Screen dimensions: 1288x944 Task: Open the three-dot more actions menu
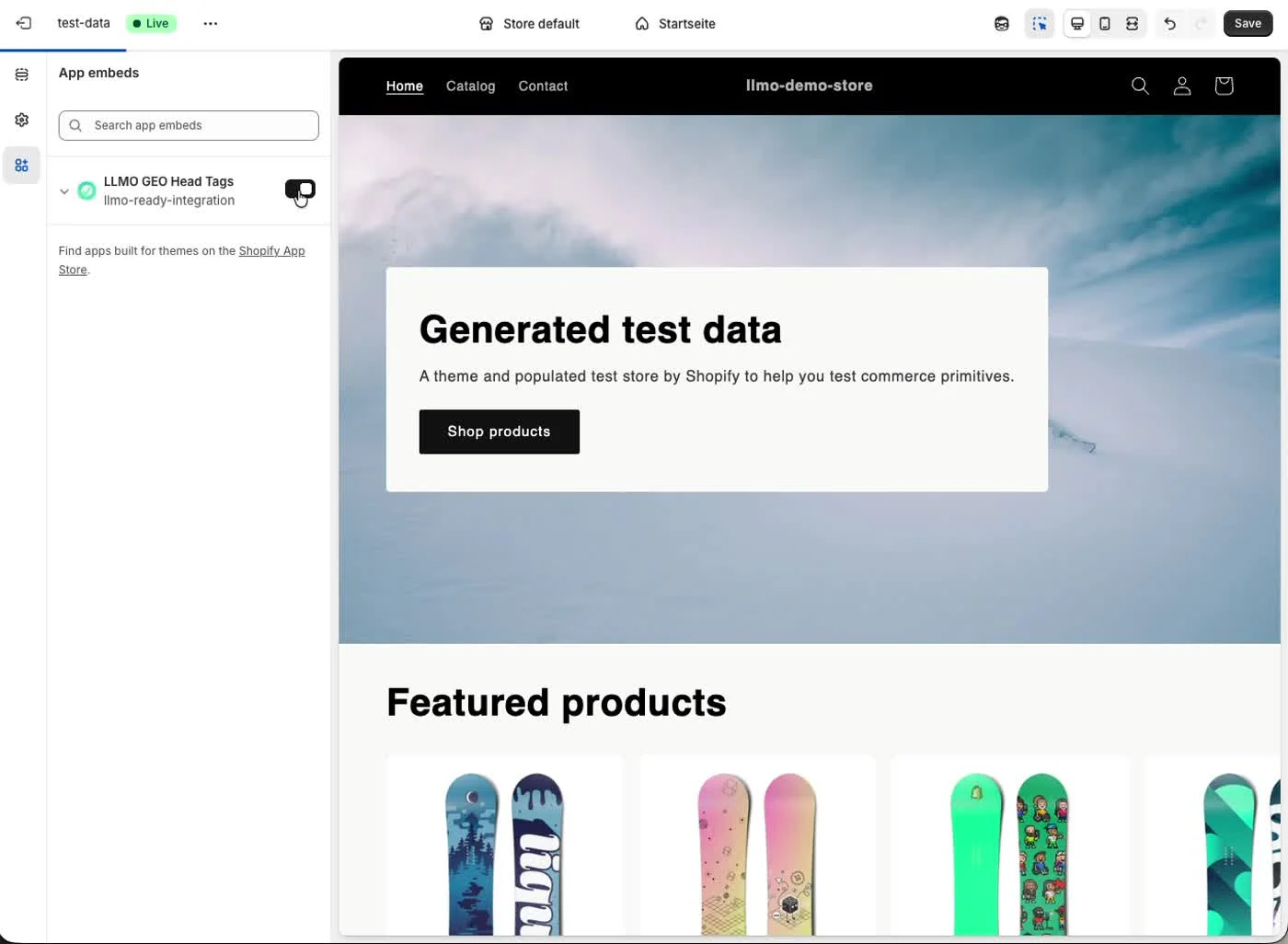tap(211, 23)
